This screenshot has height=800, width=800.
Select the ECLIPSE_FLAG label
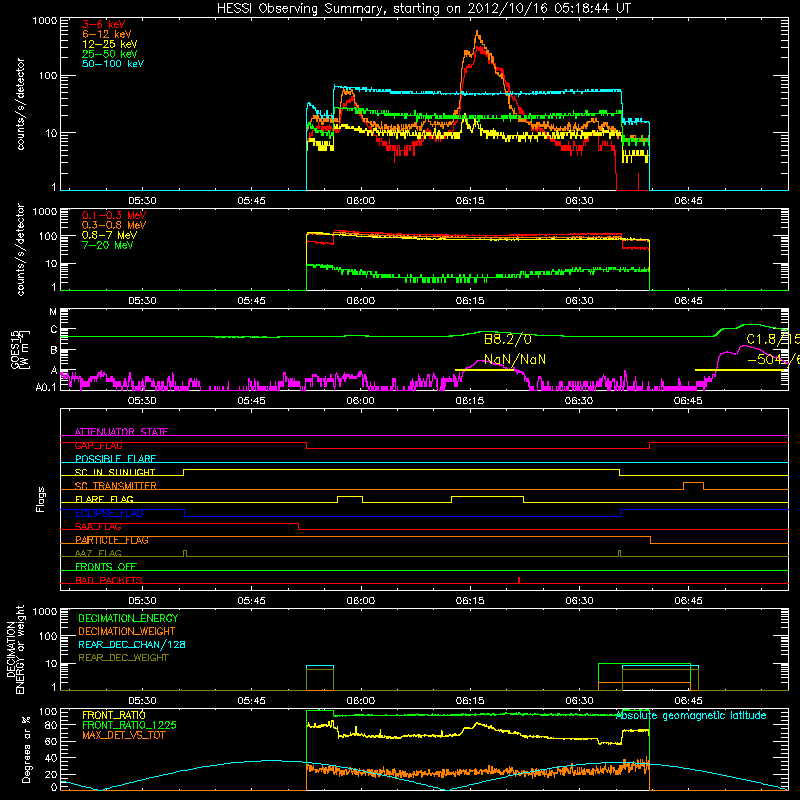coord(109,513)
